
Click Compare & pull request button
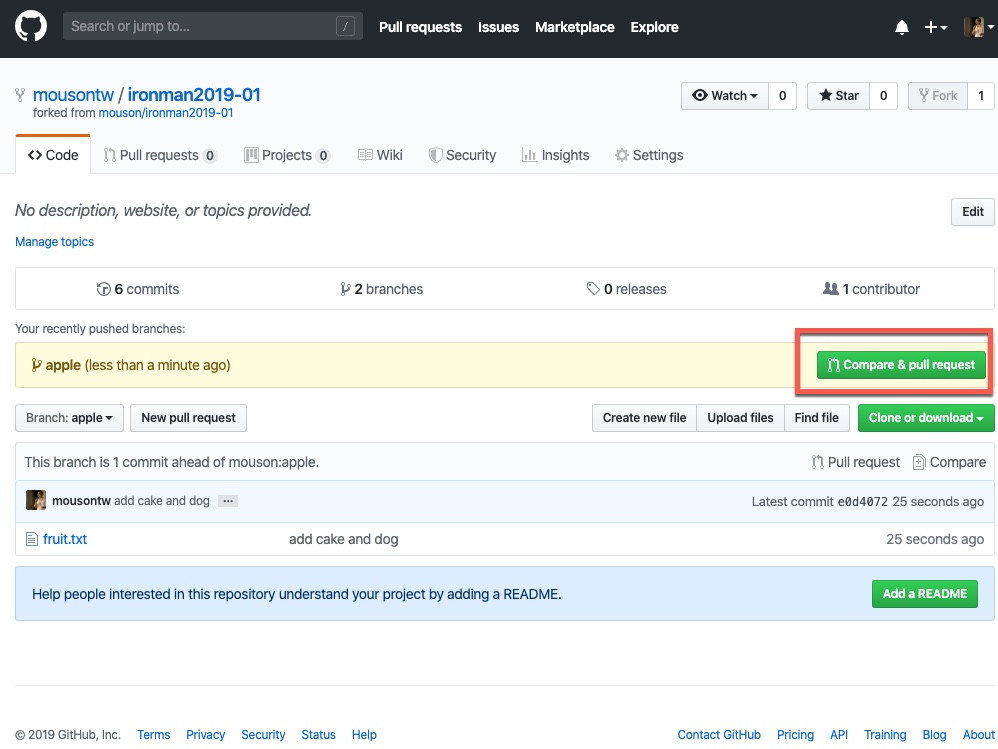click(901, 365)
